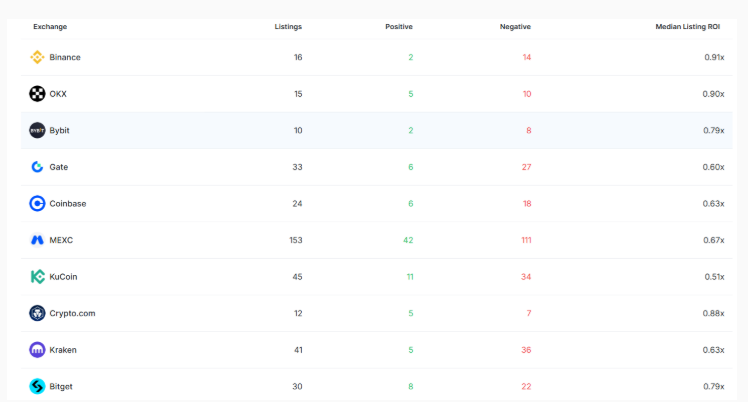Open the Coinbase exchange name link

click(68, 204)
